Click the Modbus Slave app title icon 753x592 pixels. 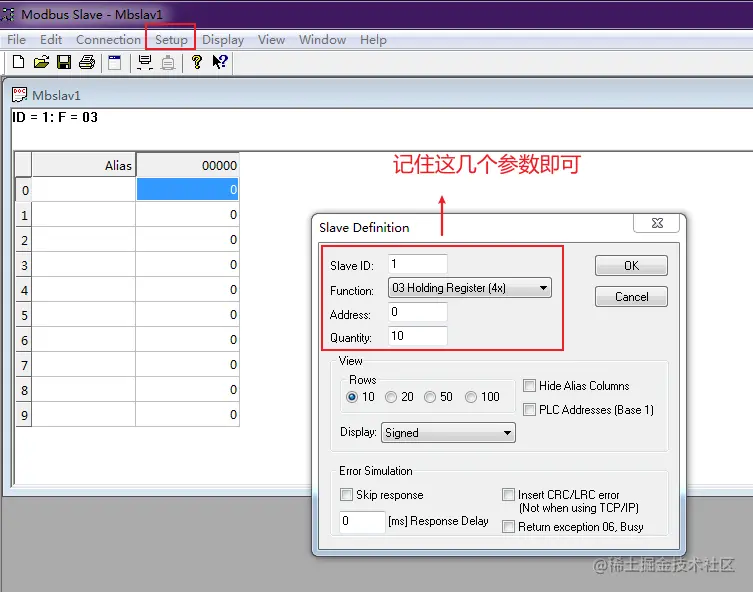tap(7, 14)
